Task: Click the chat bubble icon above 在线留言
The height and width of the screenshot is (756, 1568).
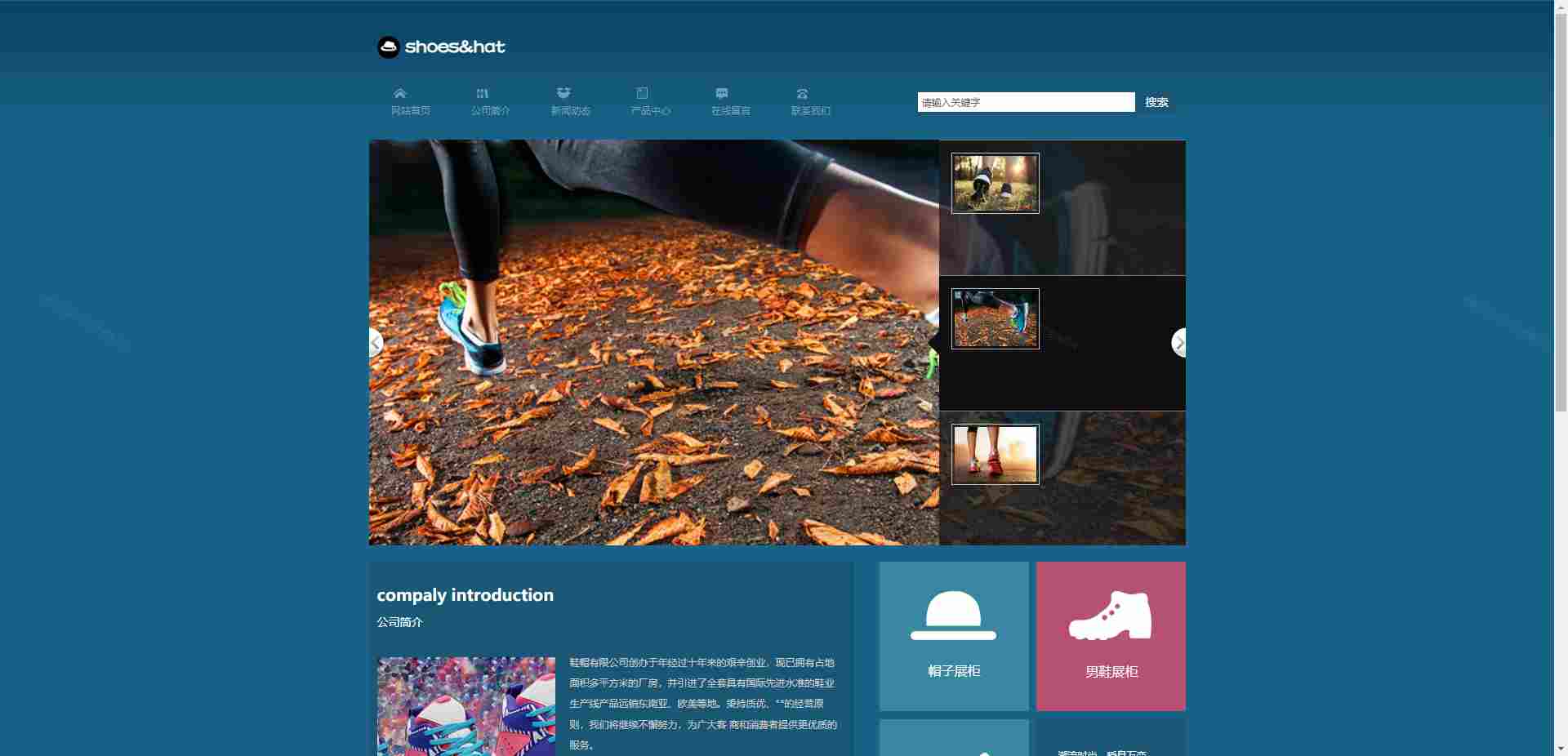Action: [722, 93]
